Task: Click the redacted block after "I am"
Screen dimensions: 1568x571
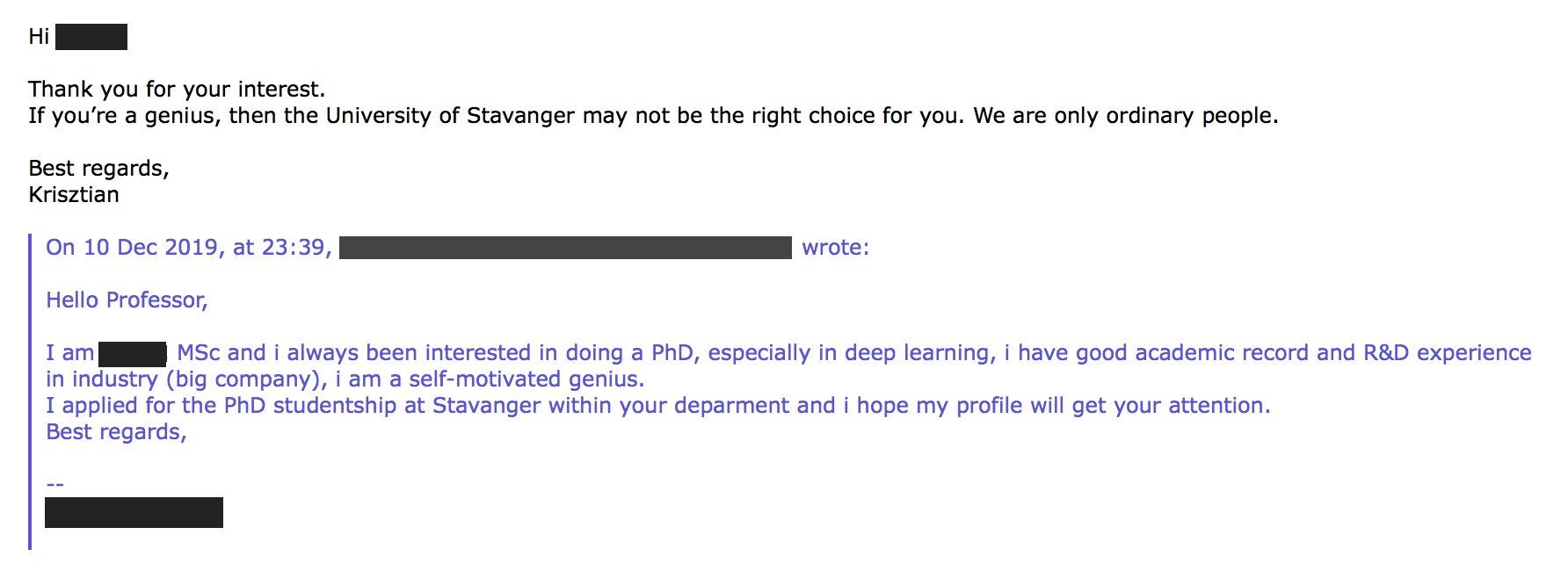Action: 133,354
